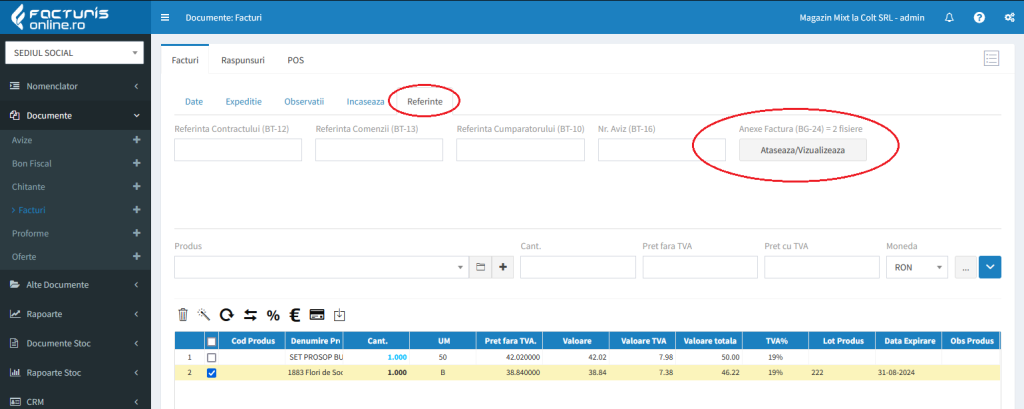
Task: Click the euro currency icon
Action: click(x=295, y=315)
